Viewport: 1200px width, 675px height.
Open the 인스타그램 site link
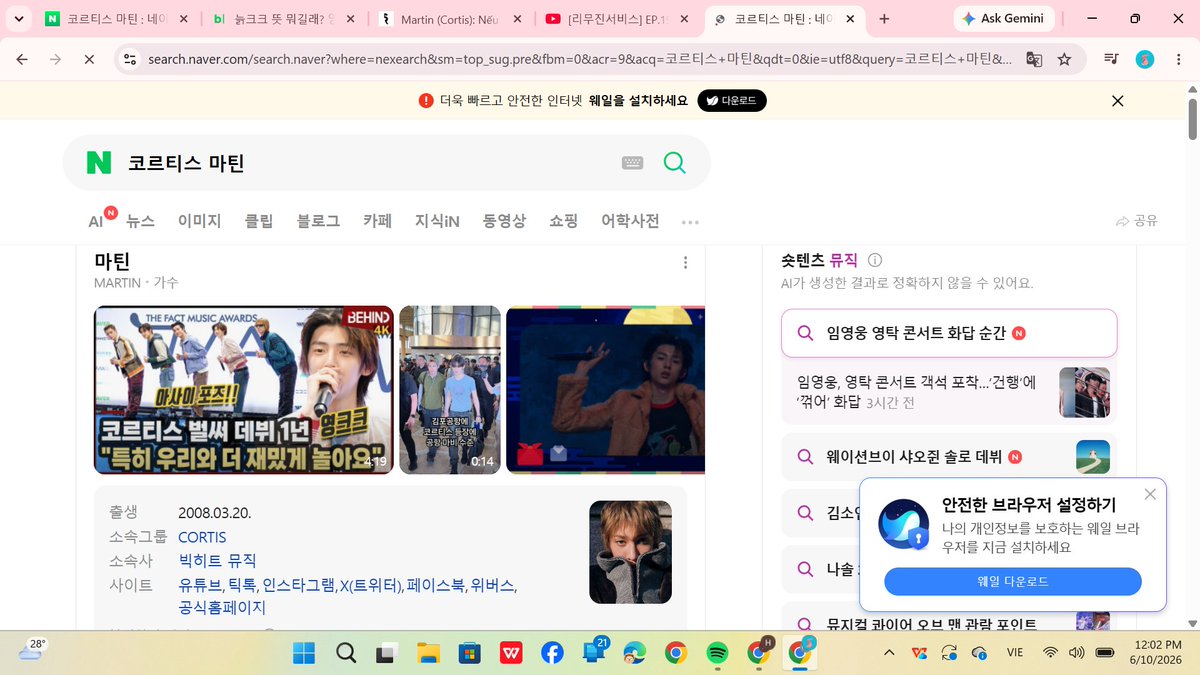[298, 585]
